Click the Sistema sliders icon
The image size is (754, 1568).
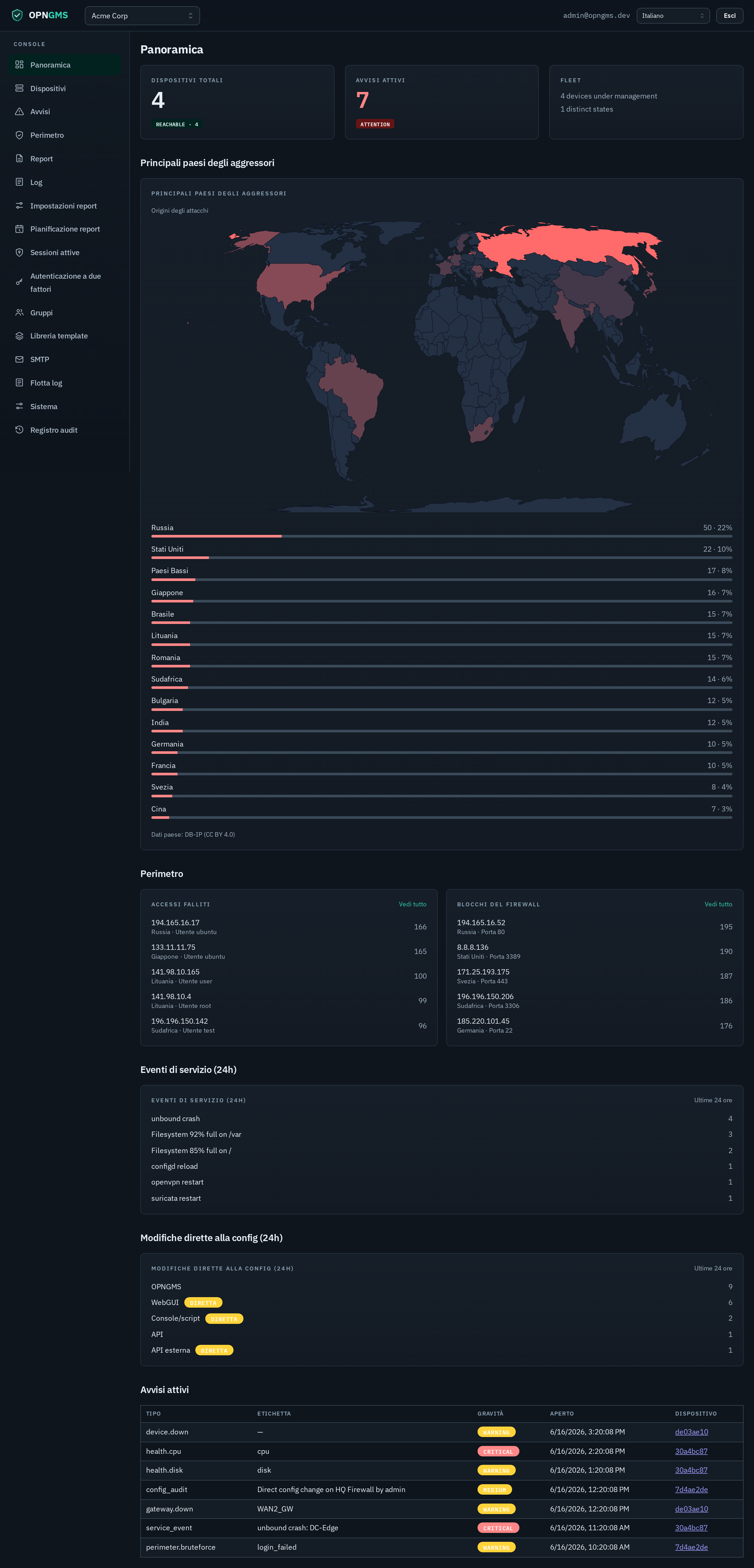pyautogui.click(x=19, y=406)
